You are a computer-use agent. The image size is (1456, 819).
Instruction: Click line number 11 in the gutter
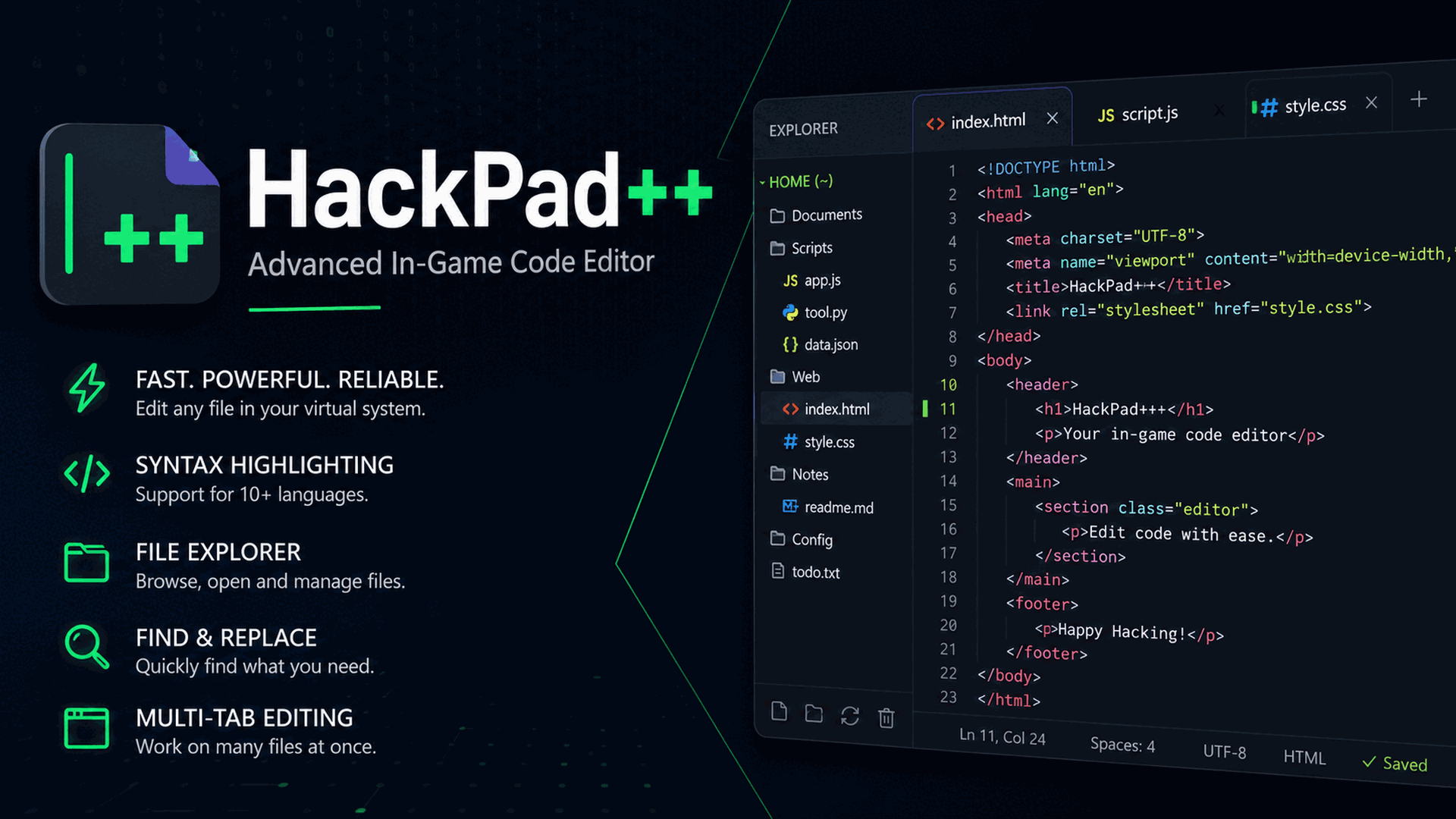pyautogui.click(x=948, y=409)
